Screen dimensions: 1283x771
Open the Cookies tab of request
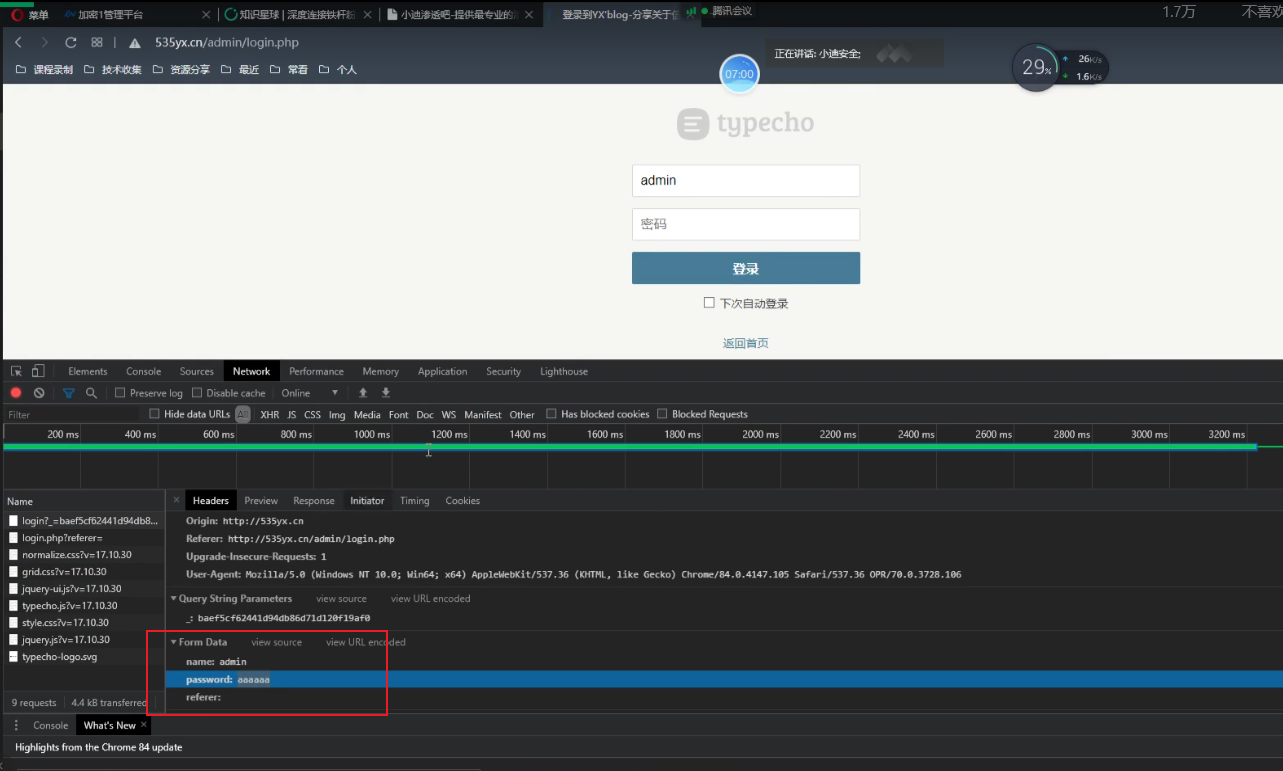coord(463,500)
